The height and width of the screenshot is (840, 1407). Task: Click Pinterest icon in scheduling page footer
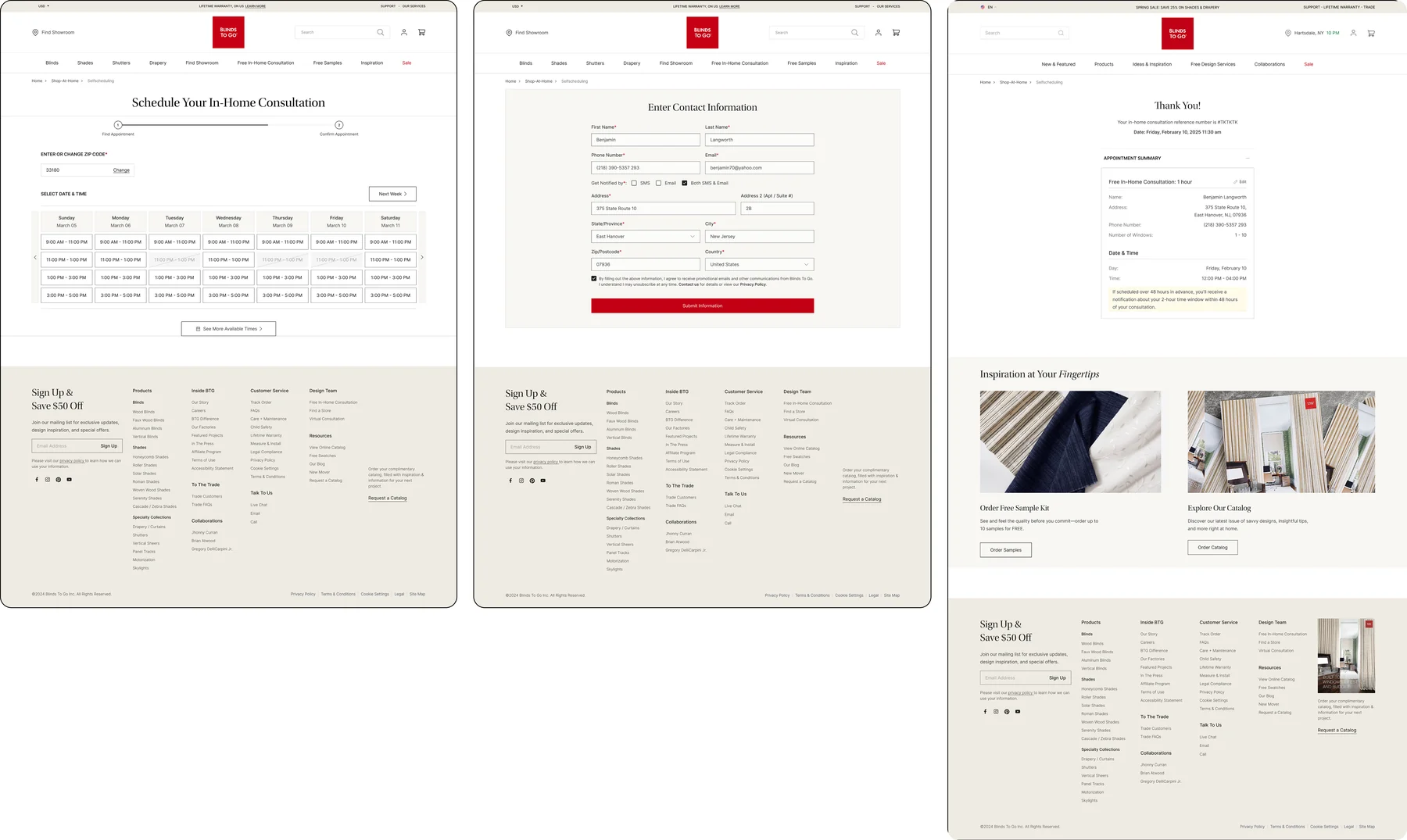click(x=59, y=480)
